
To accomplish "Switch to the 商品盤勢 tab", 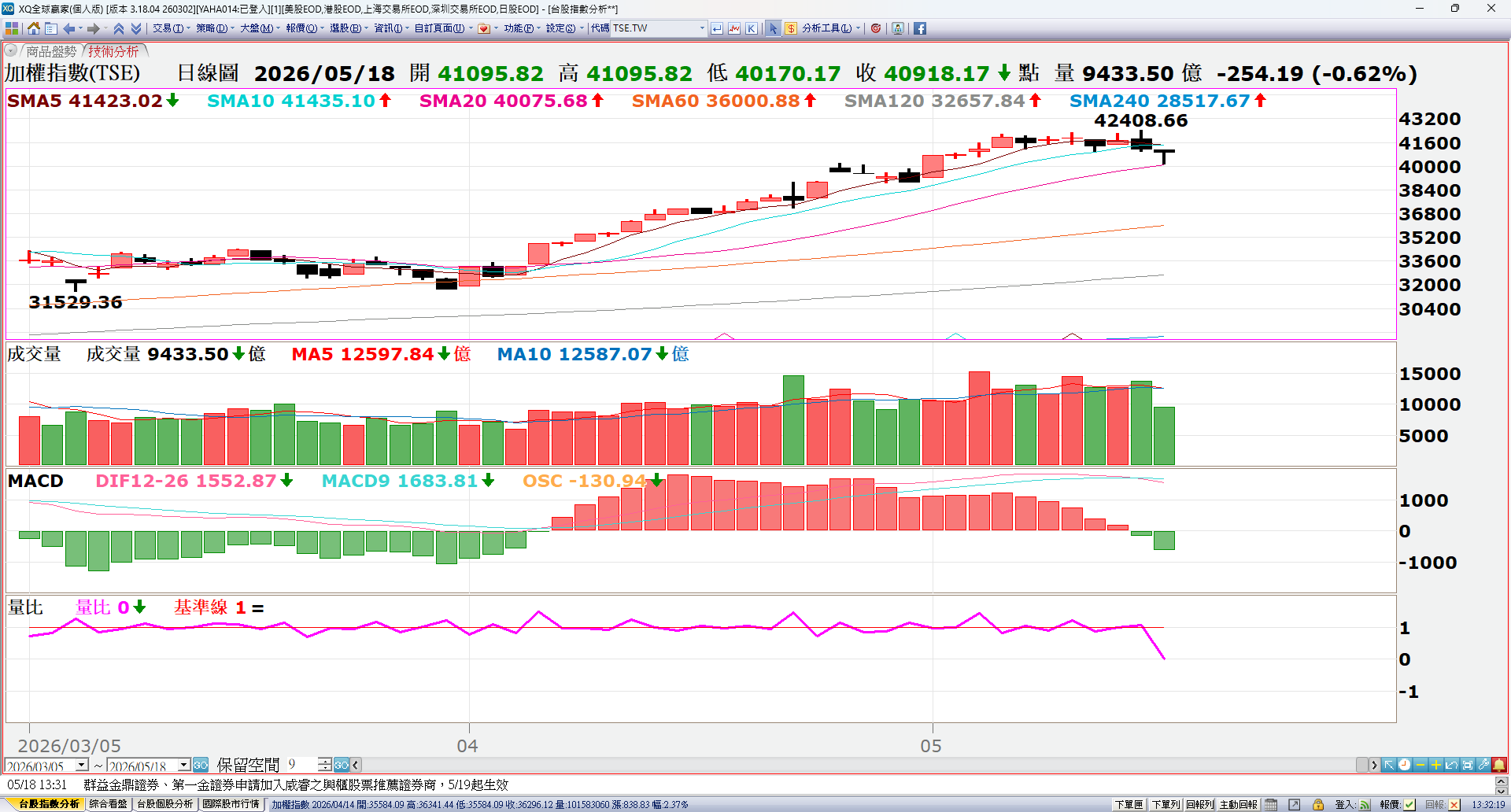I will tap(50, 51).
